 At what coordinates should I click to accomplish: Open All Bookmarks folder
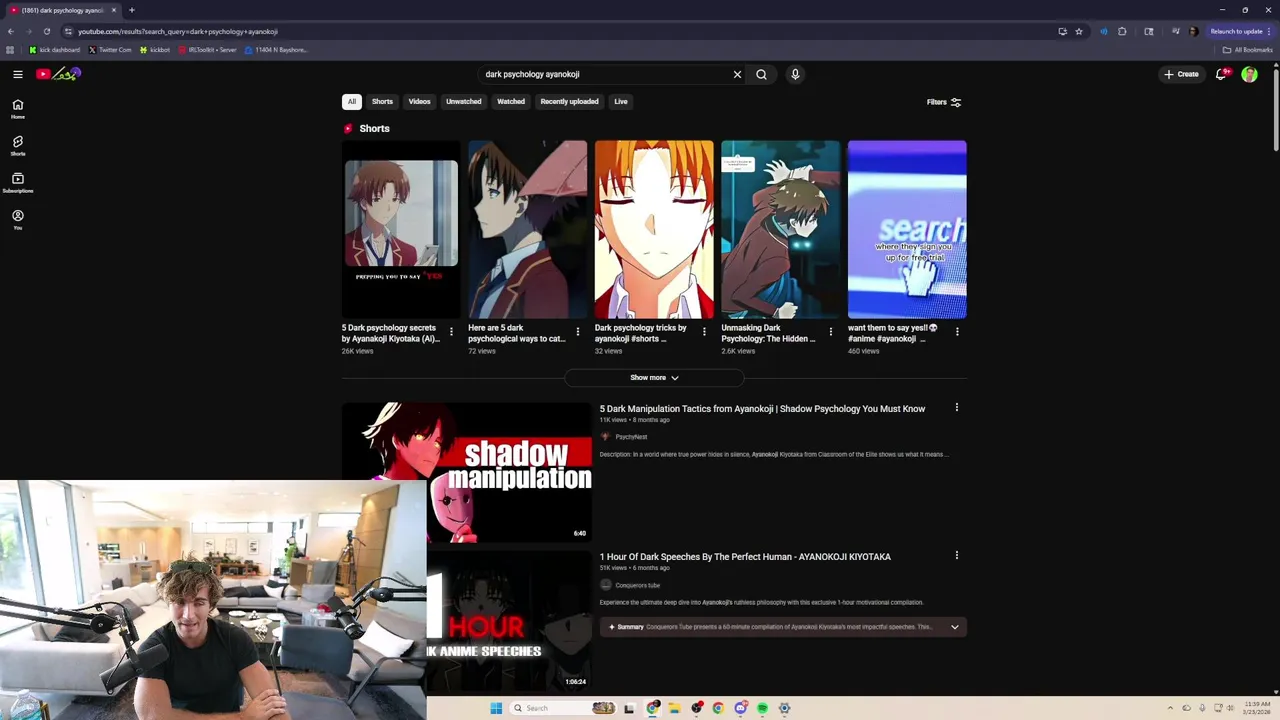click(x=1247, y=49)
